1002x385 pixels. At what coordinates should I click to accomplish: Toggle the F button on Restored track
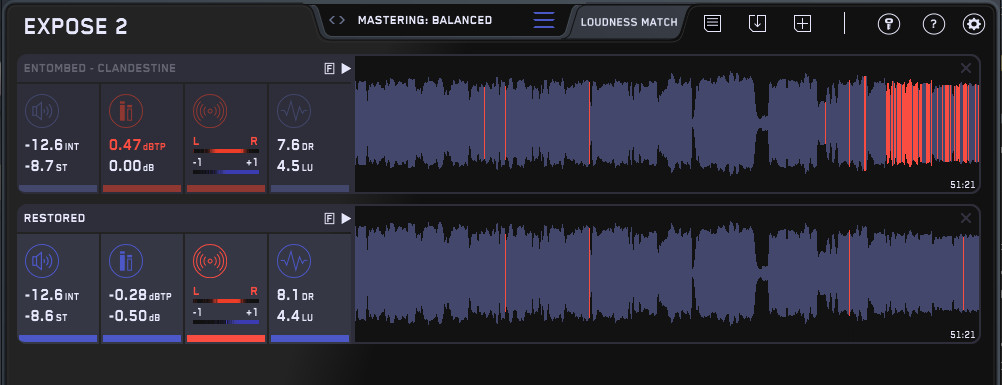click(330, 219)
